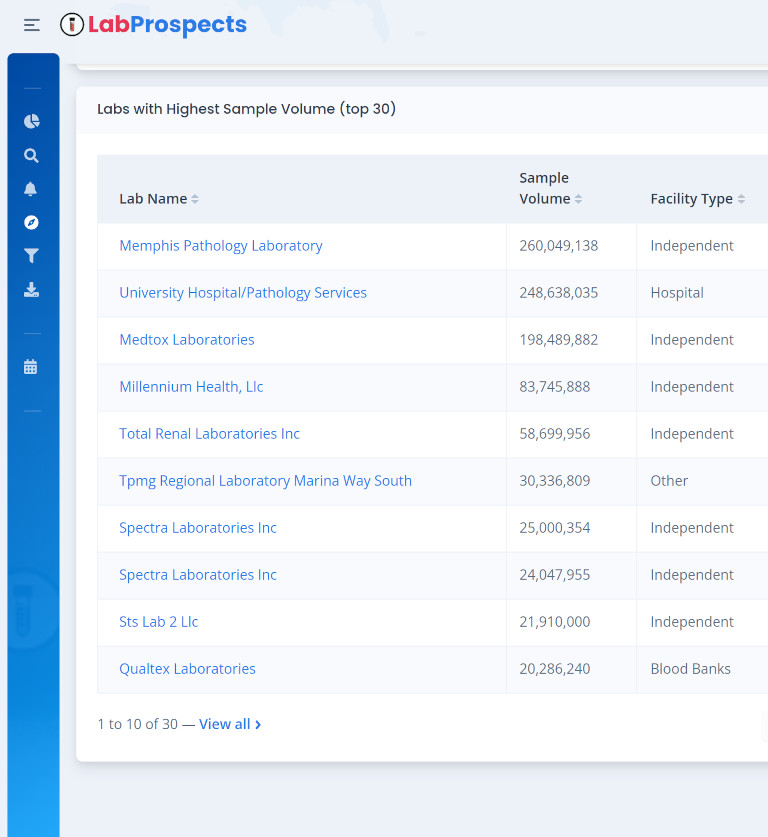The width and height of the screenshot is (768, 837).
Task: Open the calendar sidebar icon
Action: pos(30,367)
